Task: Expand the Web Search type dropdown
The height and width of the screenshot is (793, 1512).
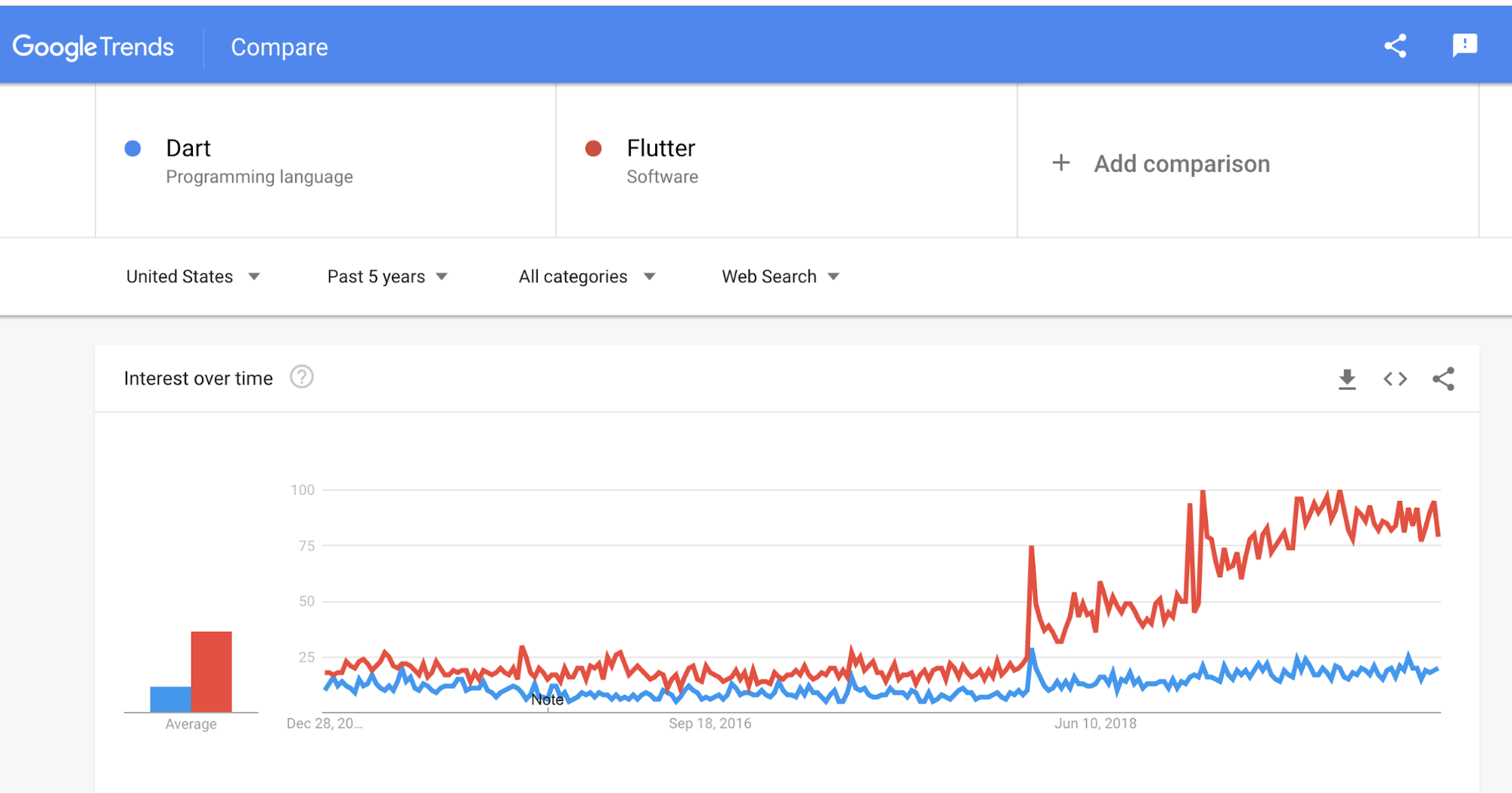Action: click(x=781, y=277)
